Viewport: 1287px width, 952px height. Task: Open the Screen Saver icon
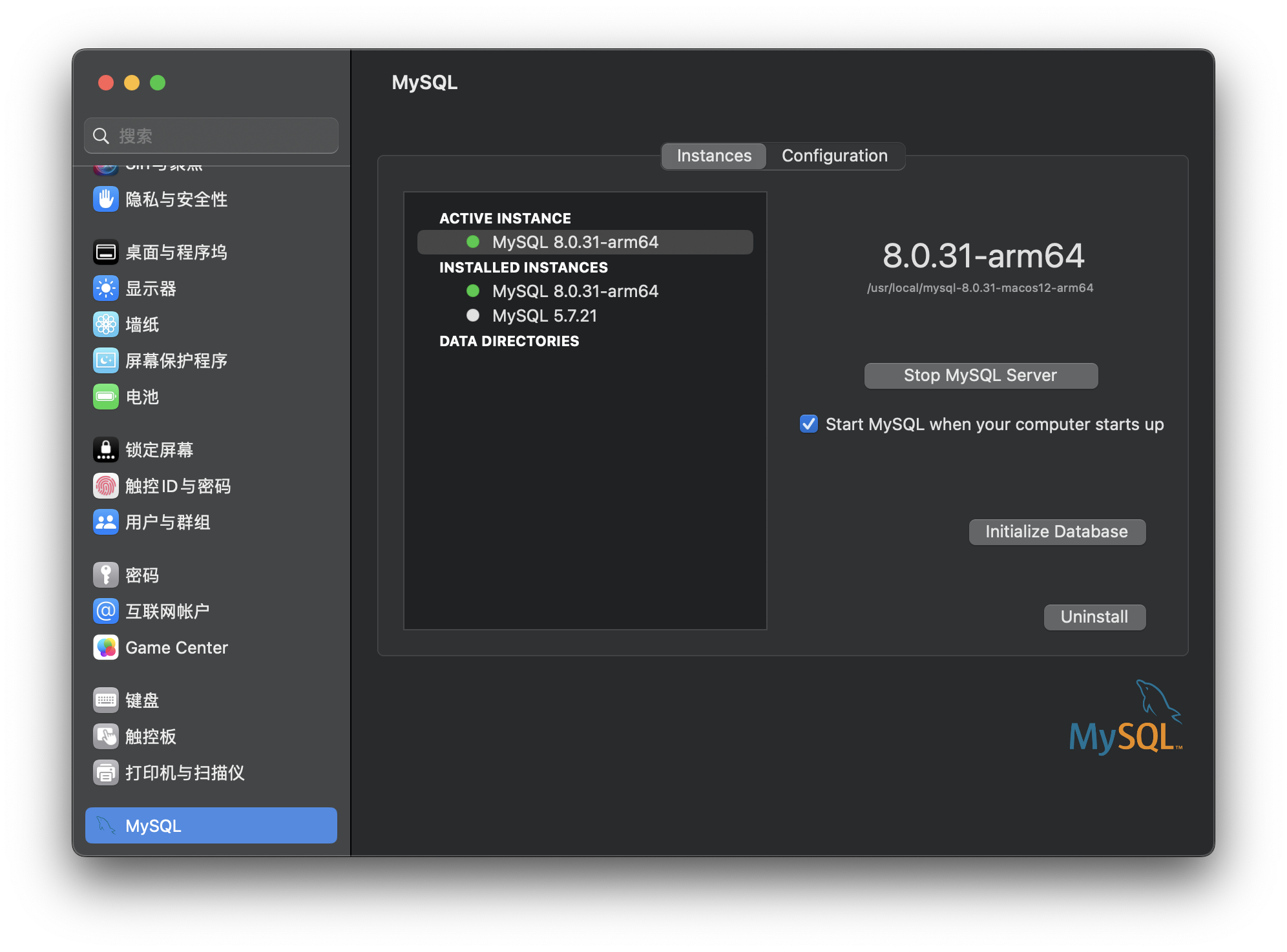105,361
